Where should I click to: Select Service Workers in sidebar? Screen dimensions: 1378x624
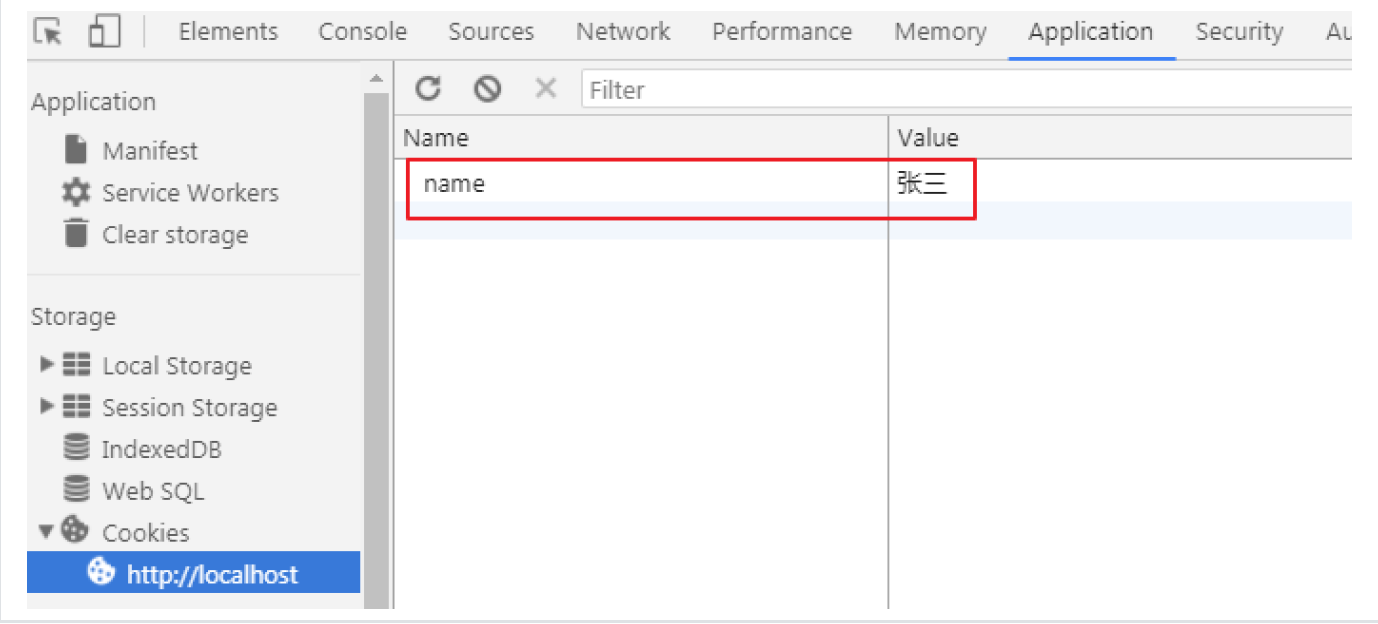point(190,193)
